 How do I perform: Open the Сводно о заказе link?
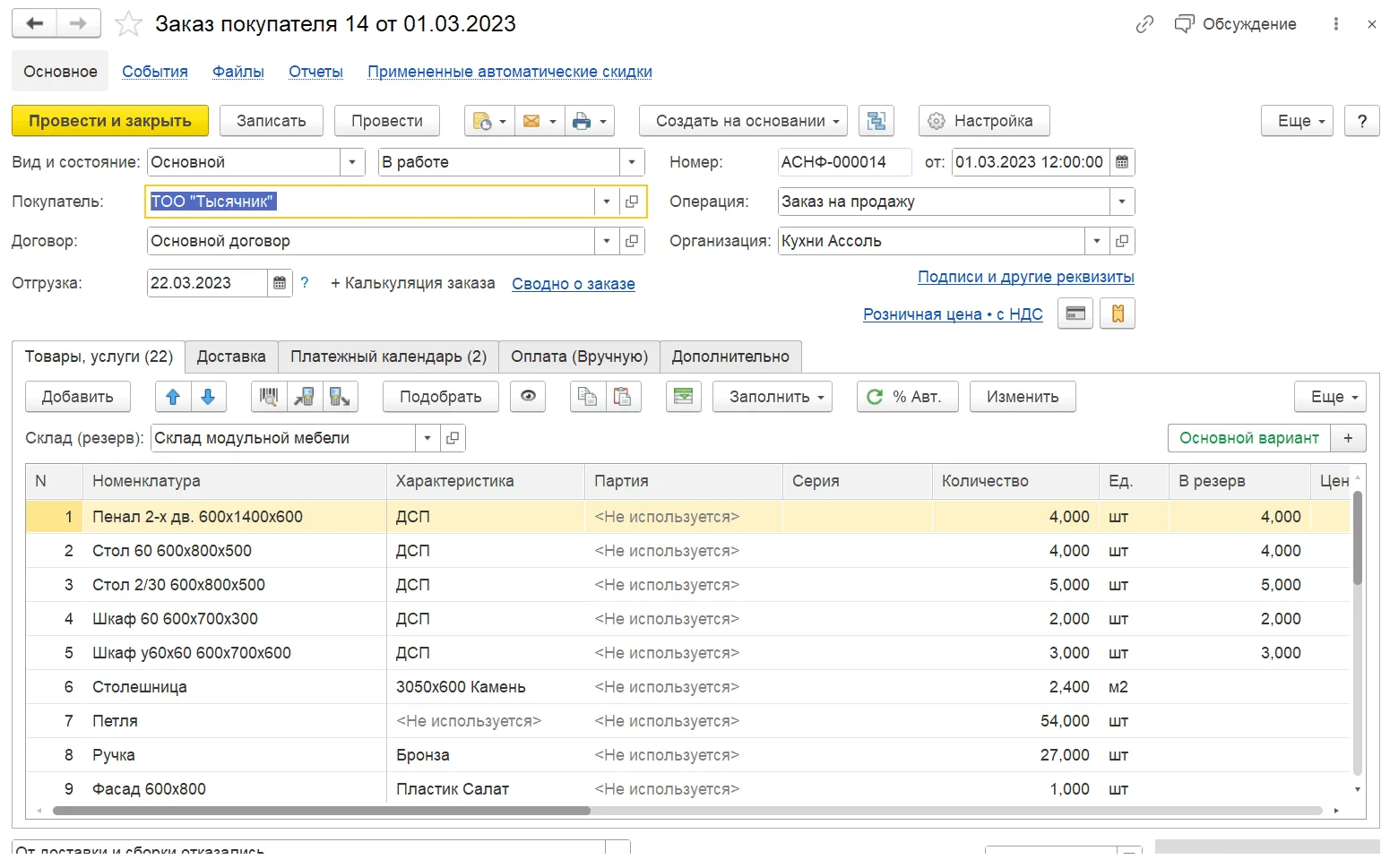tap(574, 284)
